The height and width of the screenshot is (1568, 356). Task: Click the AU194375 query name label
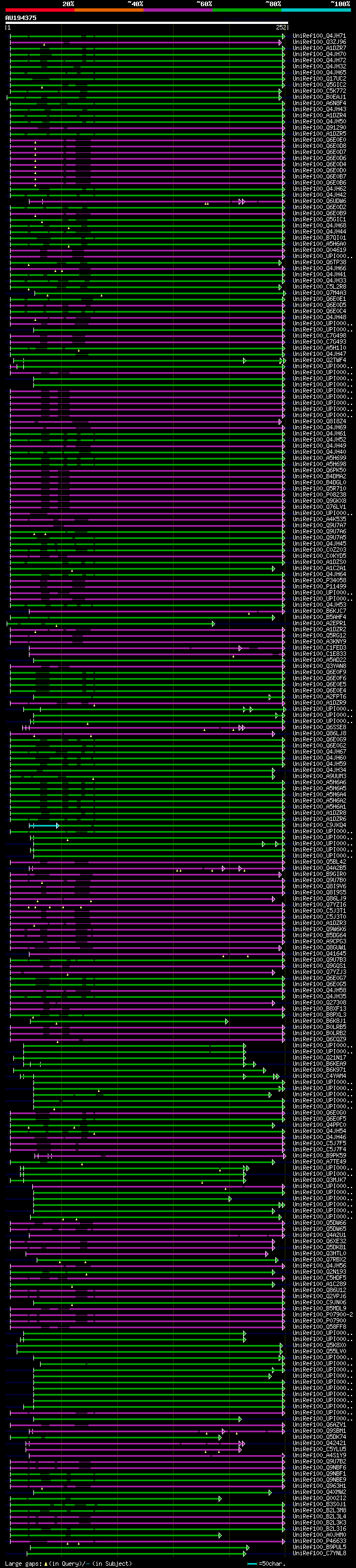[x=21, y=18]
